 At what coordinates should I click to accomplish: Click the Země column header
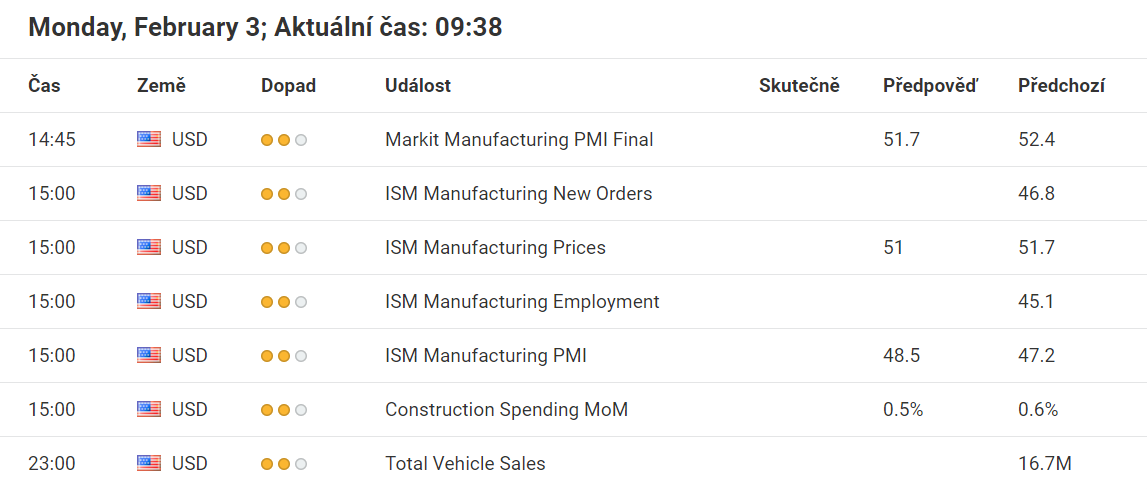(162, 86)
